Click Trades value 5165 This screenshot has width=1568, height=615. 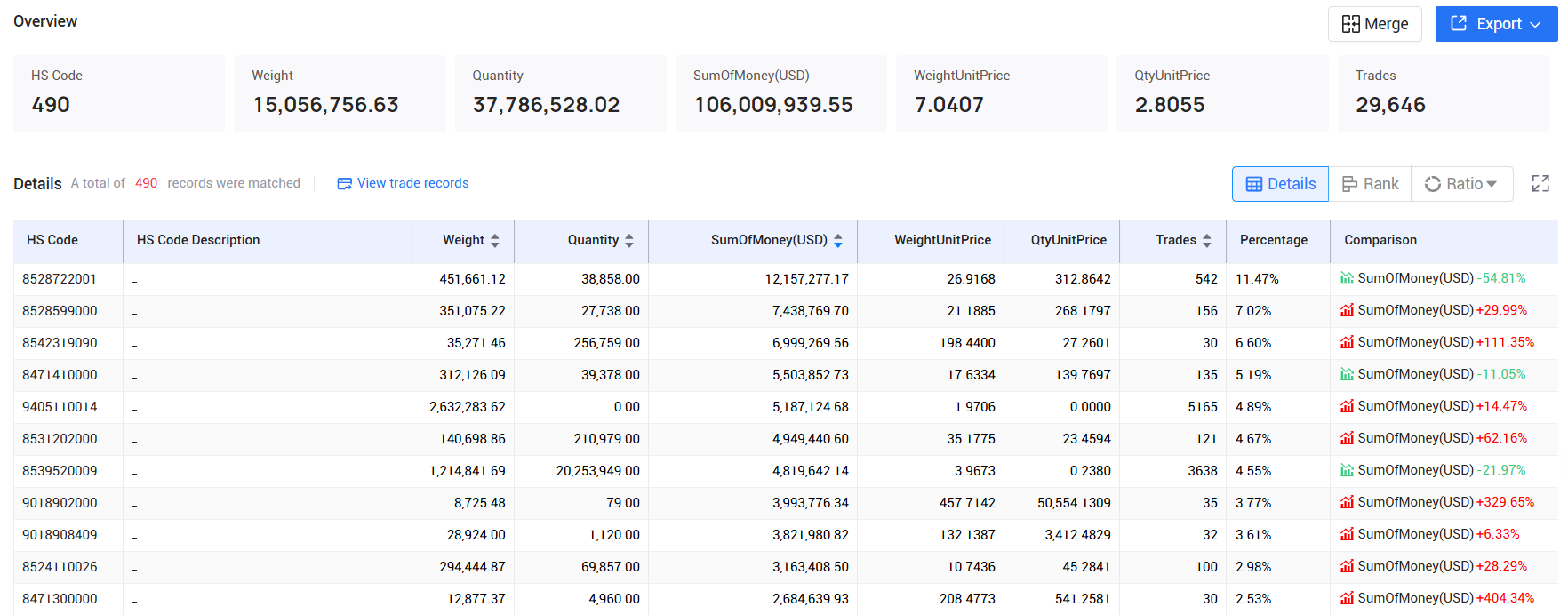pos(1203,407)
